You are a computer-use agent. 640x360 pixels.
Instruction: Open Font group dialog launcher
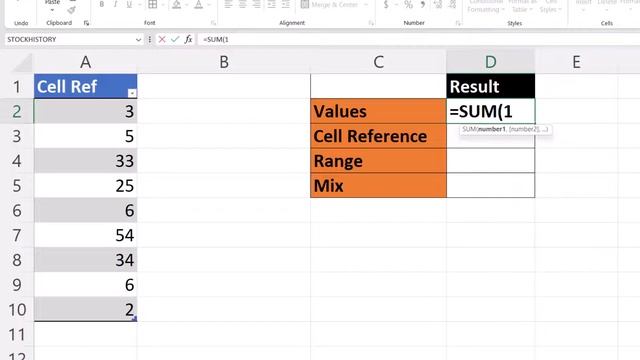[213, 23]
